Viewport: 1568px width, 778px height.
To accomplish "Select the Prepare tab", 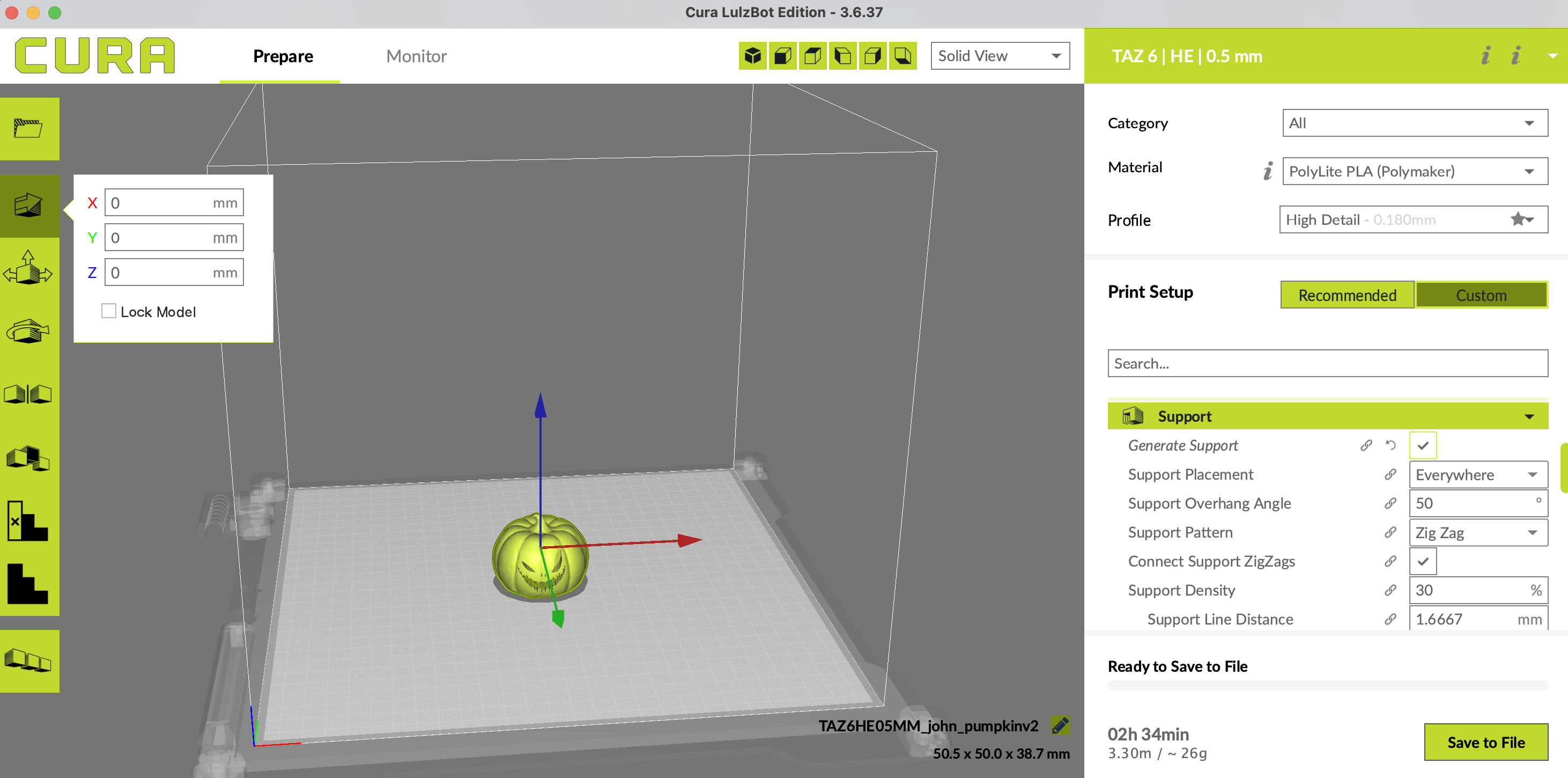I will click(283, 55).
